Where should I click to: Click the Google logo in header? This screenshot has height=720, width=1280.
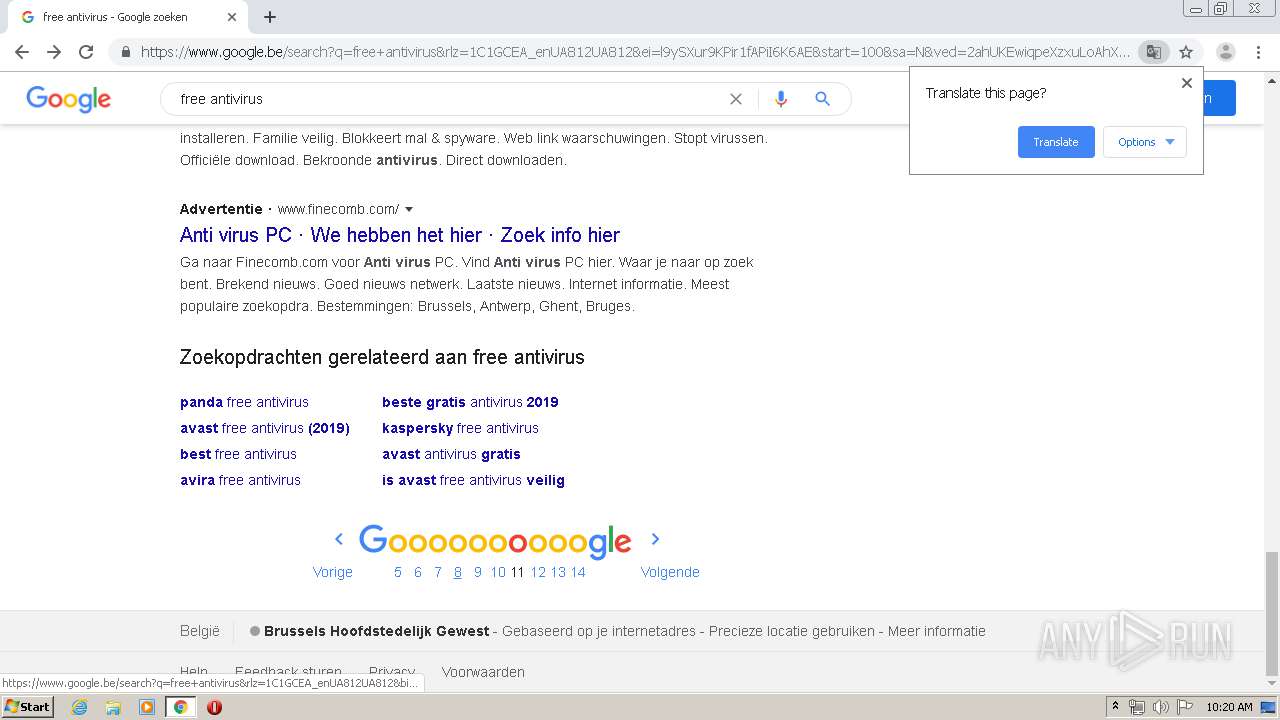(69, 99)
